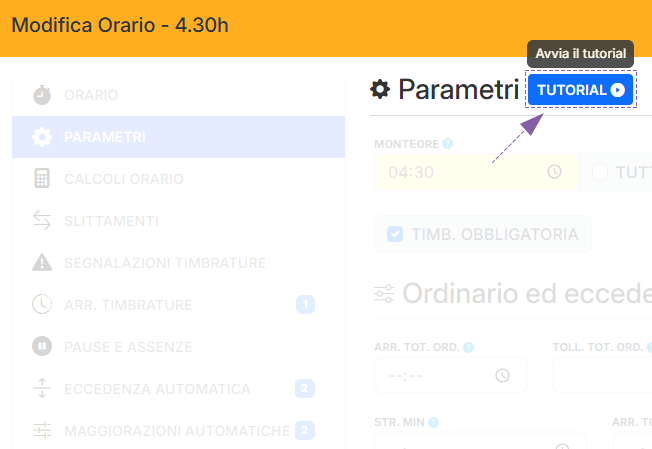Toggle the Timb. Obbligatoria checkbox

(395, 234)
